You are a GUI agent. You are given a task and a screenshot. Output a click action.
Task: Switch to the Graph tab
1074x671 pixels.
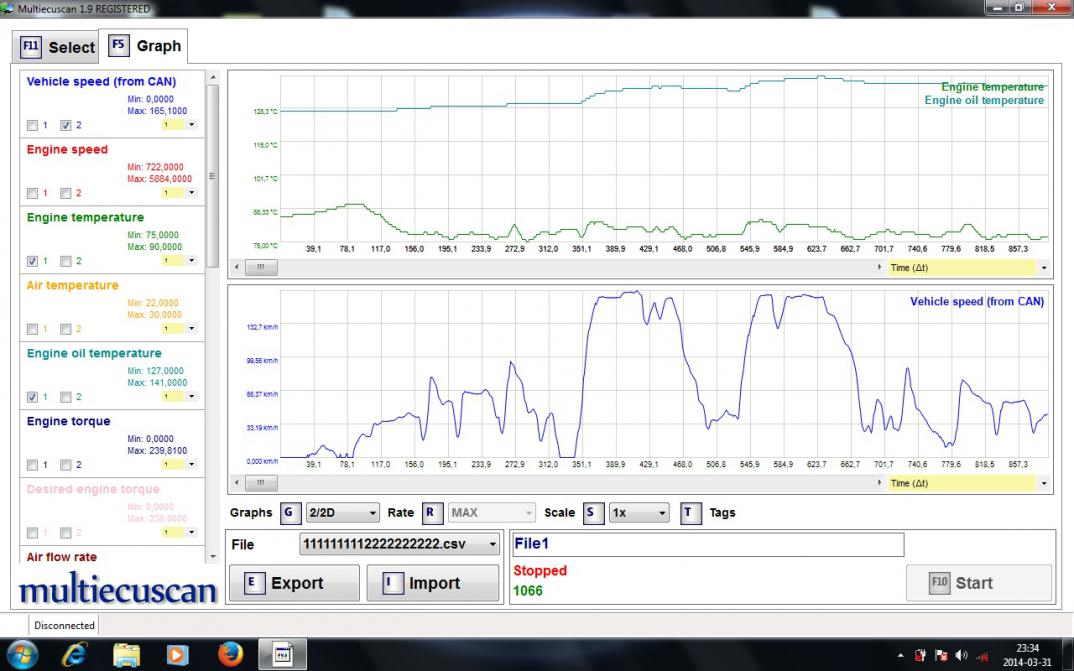tap(146, 46)
